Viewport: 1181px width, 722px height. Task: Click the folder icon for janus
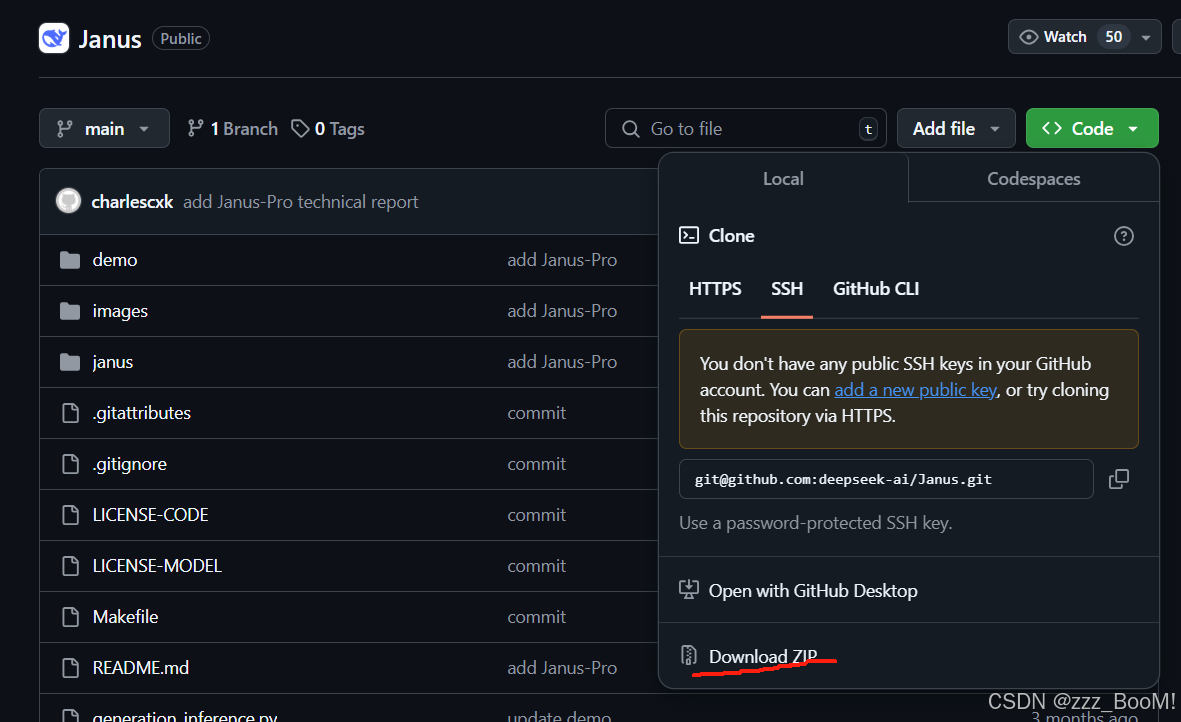70,362
